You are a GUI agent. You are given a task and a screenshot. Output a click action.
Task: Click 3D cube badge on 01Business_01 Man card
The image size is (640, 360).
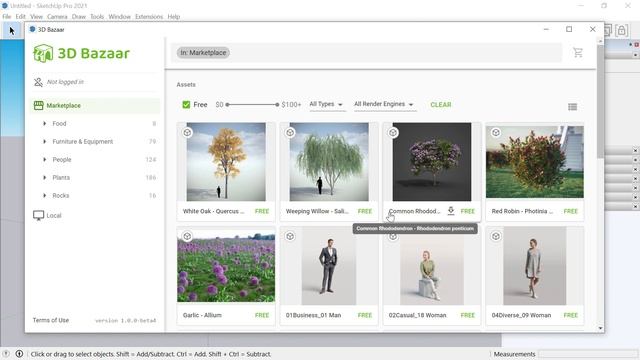point(290,236)
